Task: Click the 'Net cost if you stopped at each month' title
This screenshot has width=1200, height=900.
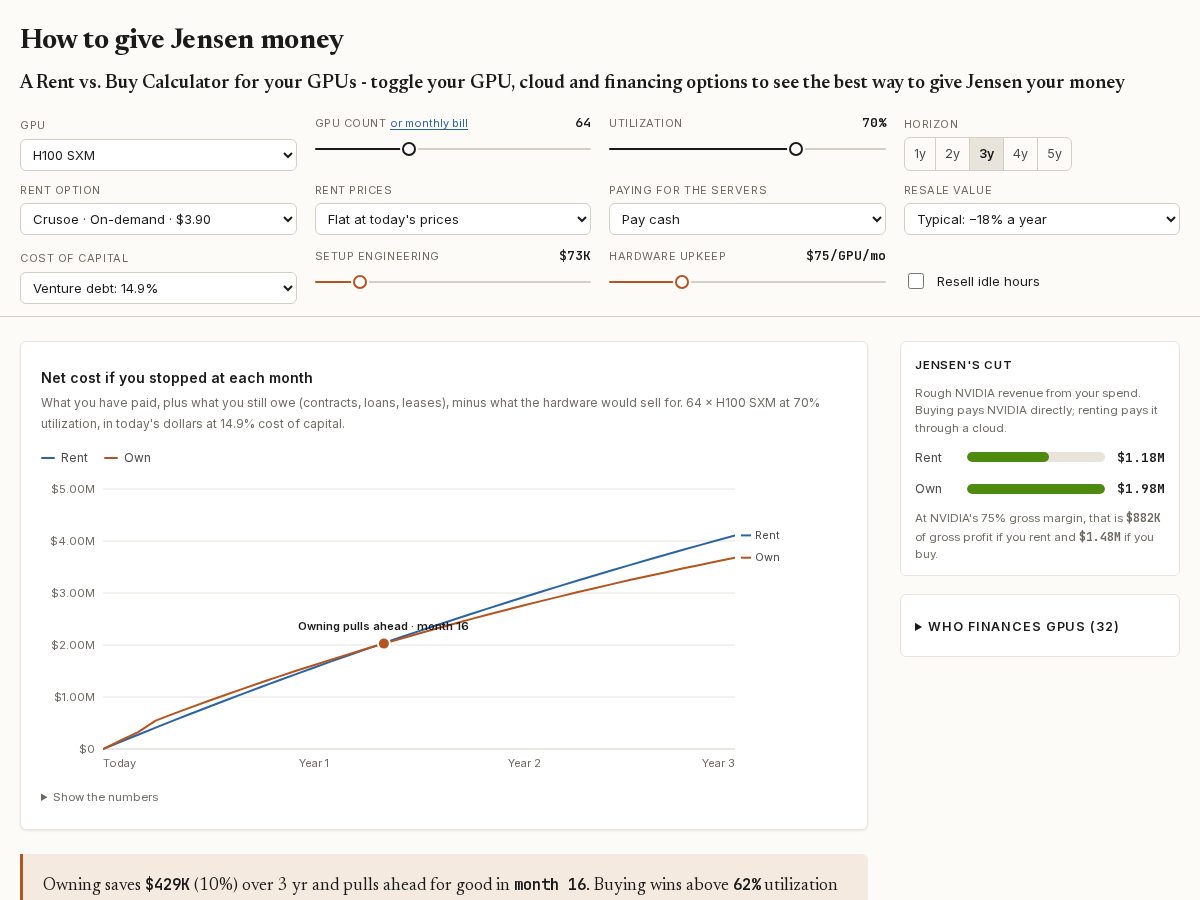Action: (177, 378)
